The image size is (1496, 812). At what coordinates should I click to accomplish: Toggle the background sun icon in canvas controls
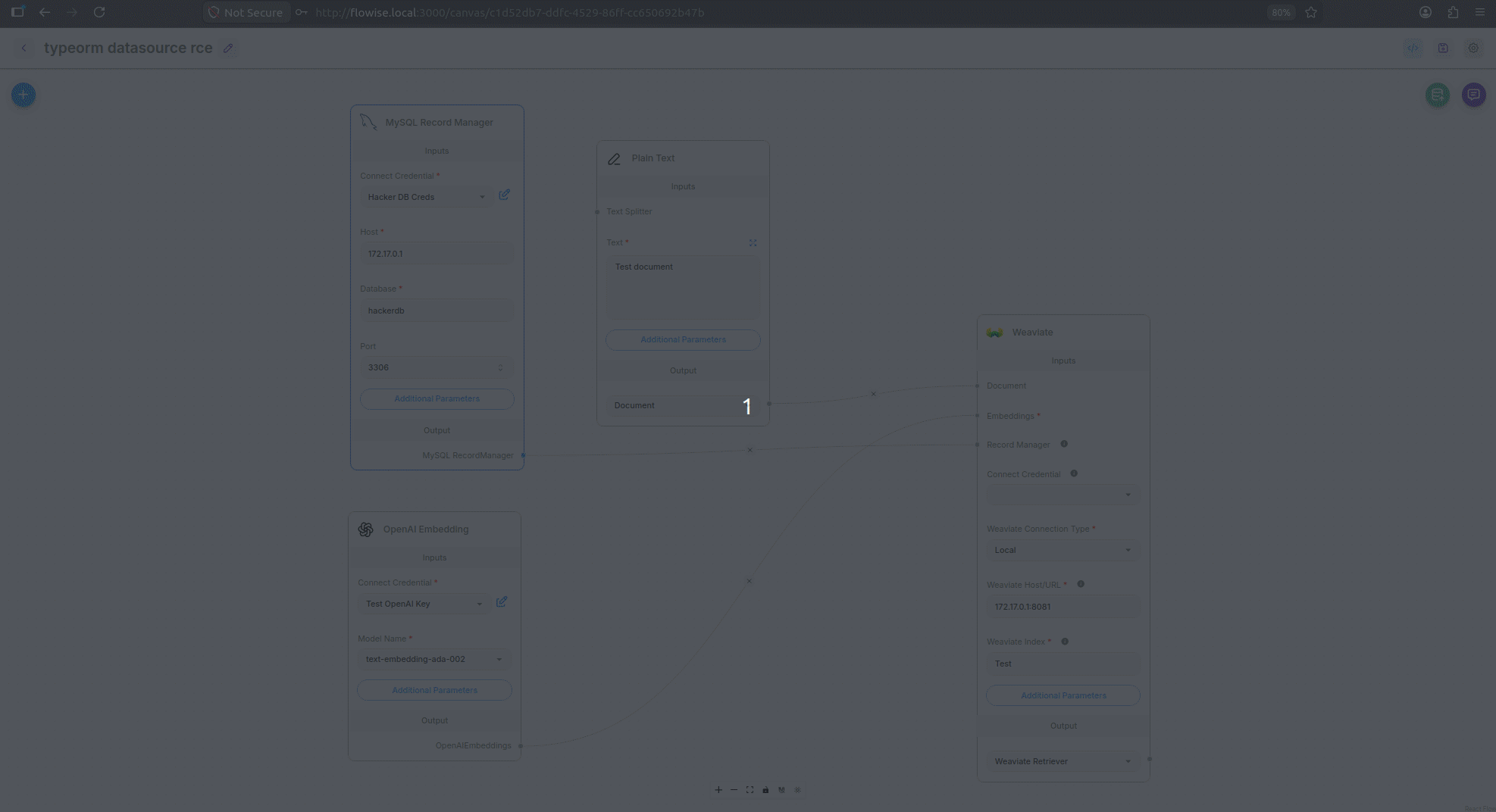(797, 790)
